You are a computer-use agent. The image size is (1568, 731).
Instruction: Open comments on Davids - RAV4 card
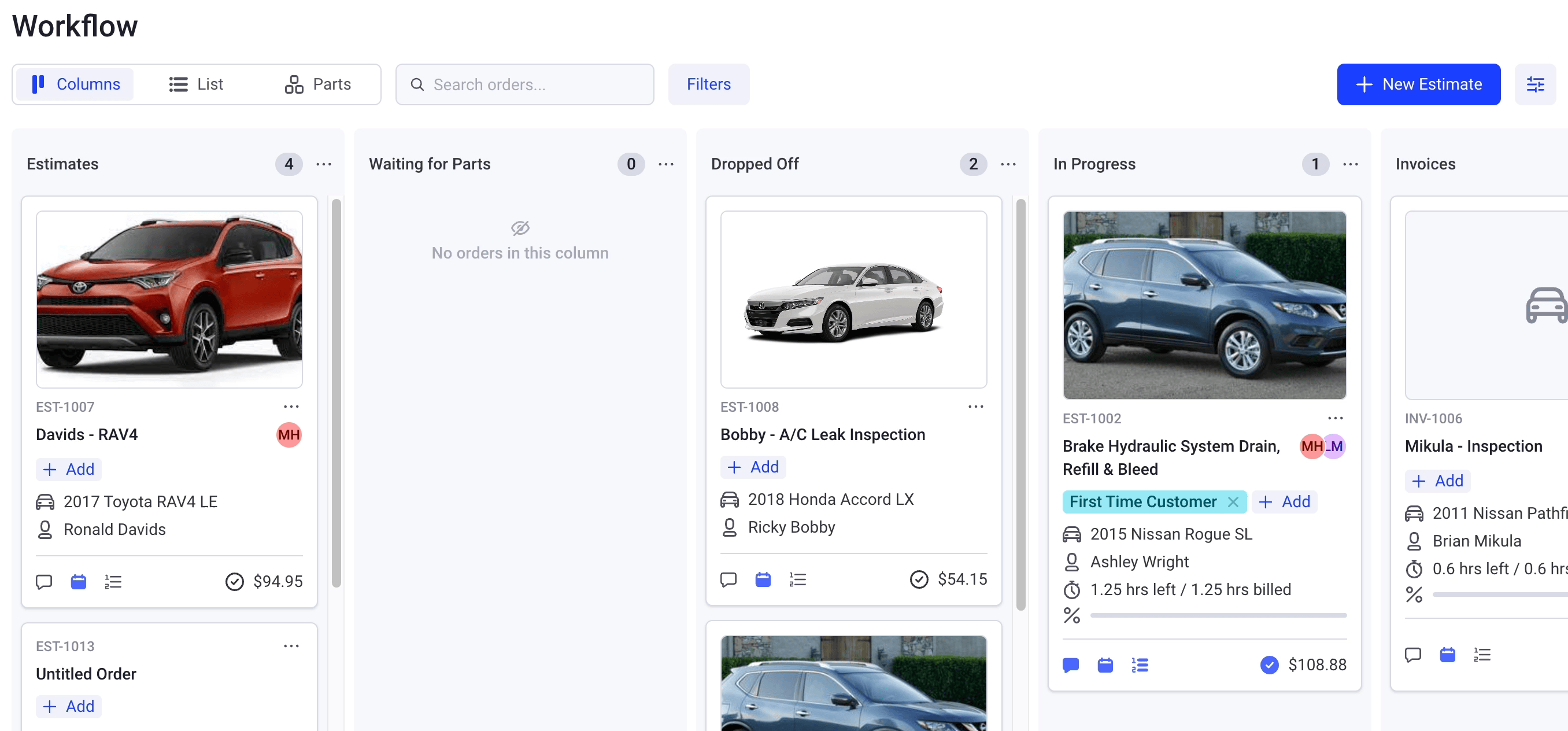[x=44, y=581]
